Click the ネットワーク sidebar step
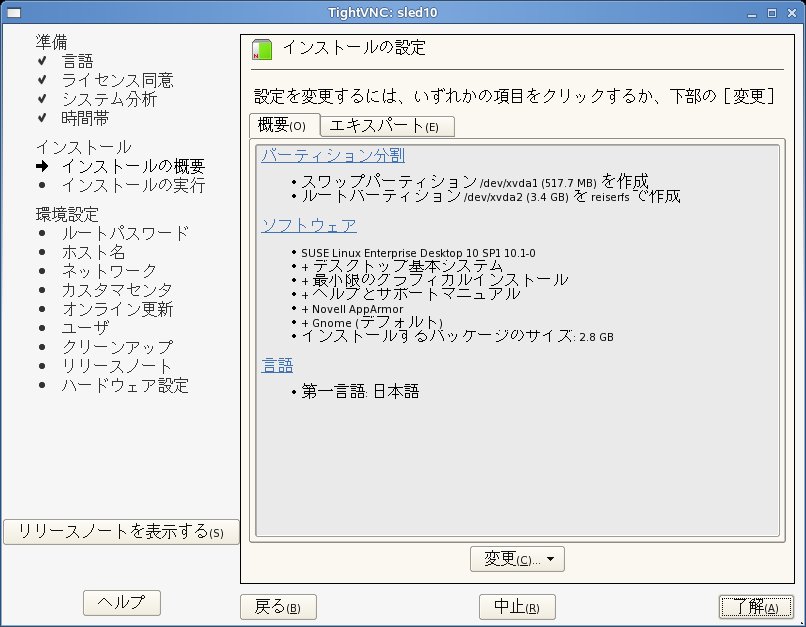Viewport: 806px width, 627px height. (109, 271)
